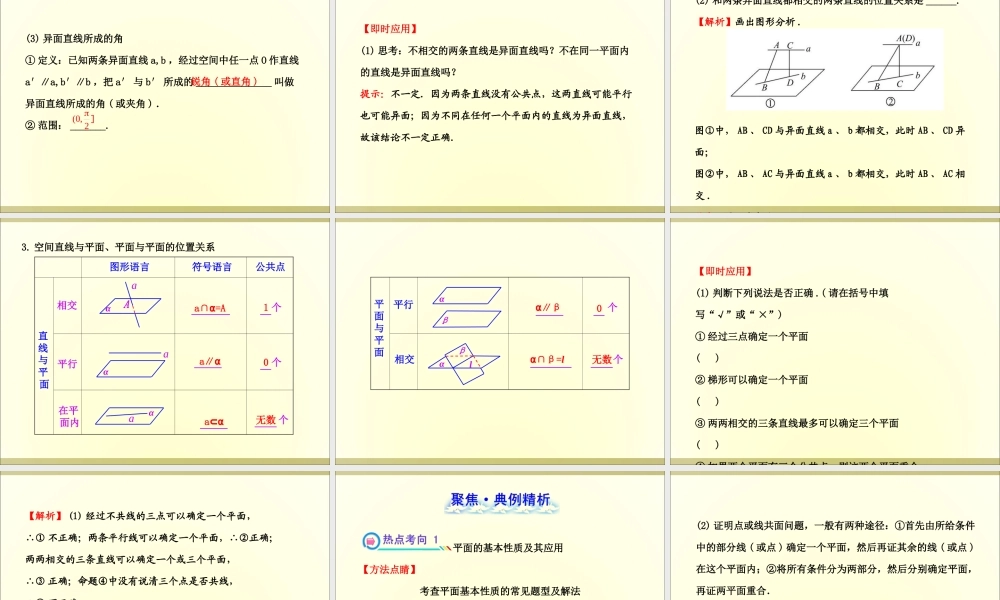Click the intersecting planes α and β diagram
The height and width of the screenshot is (600, 1000).
click(x=464, y=363)
